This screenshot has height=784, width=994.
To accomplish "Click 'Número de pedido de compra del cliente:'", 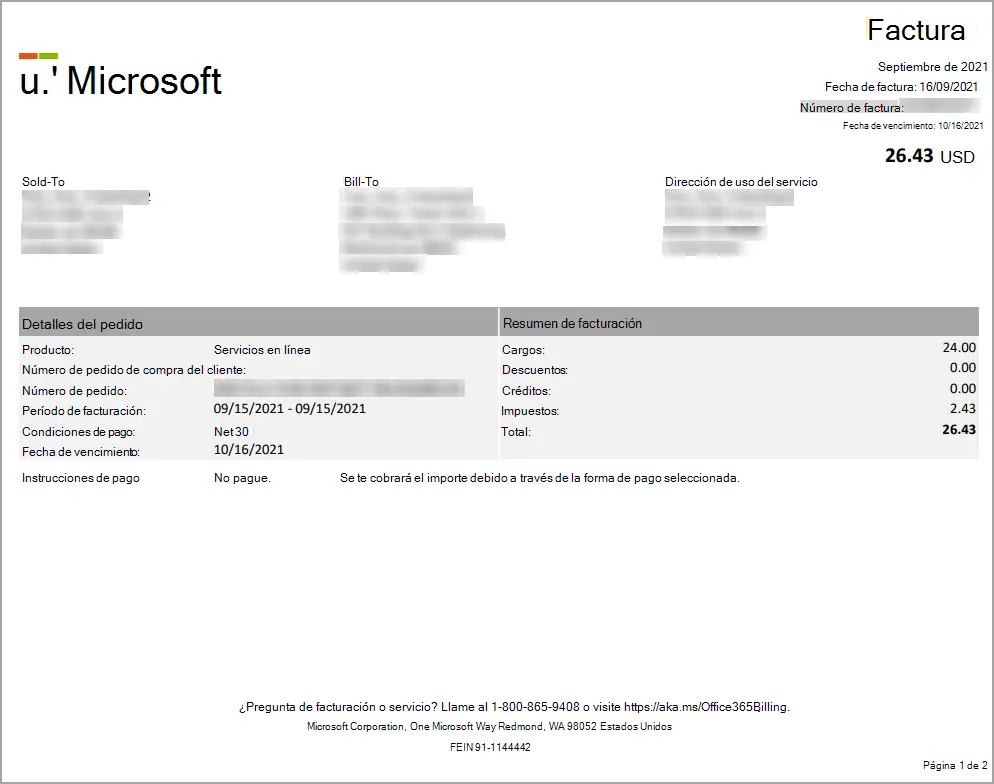I will pyautogui.click(x=134, y=370).
